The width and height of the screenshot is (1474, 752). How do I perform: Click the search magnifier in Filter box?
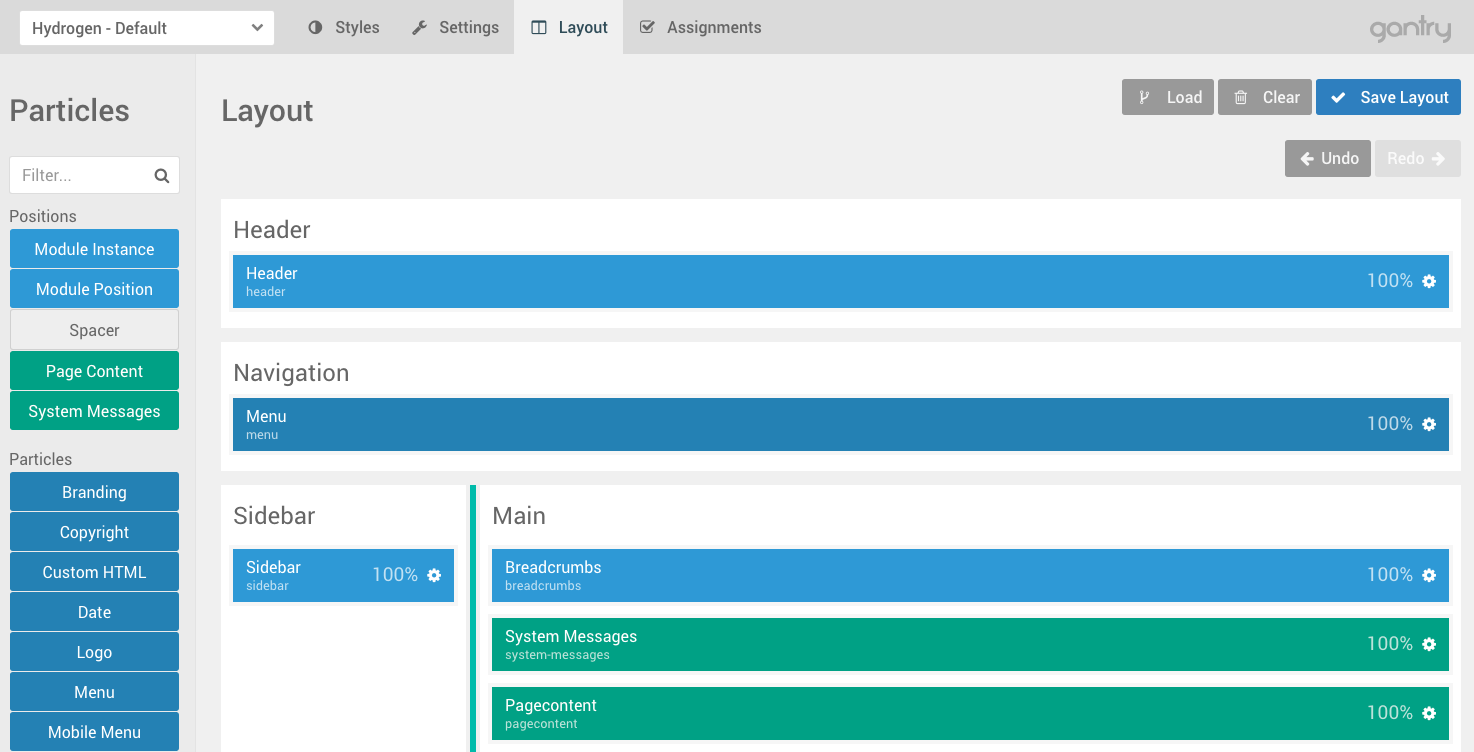click(162, 176)
